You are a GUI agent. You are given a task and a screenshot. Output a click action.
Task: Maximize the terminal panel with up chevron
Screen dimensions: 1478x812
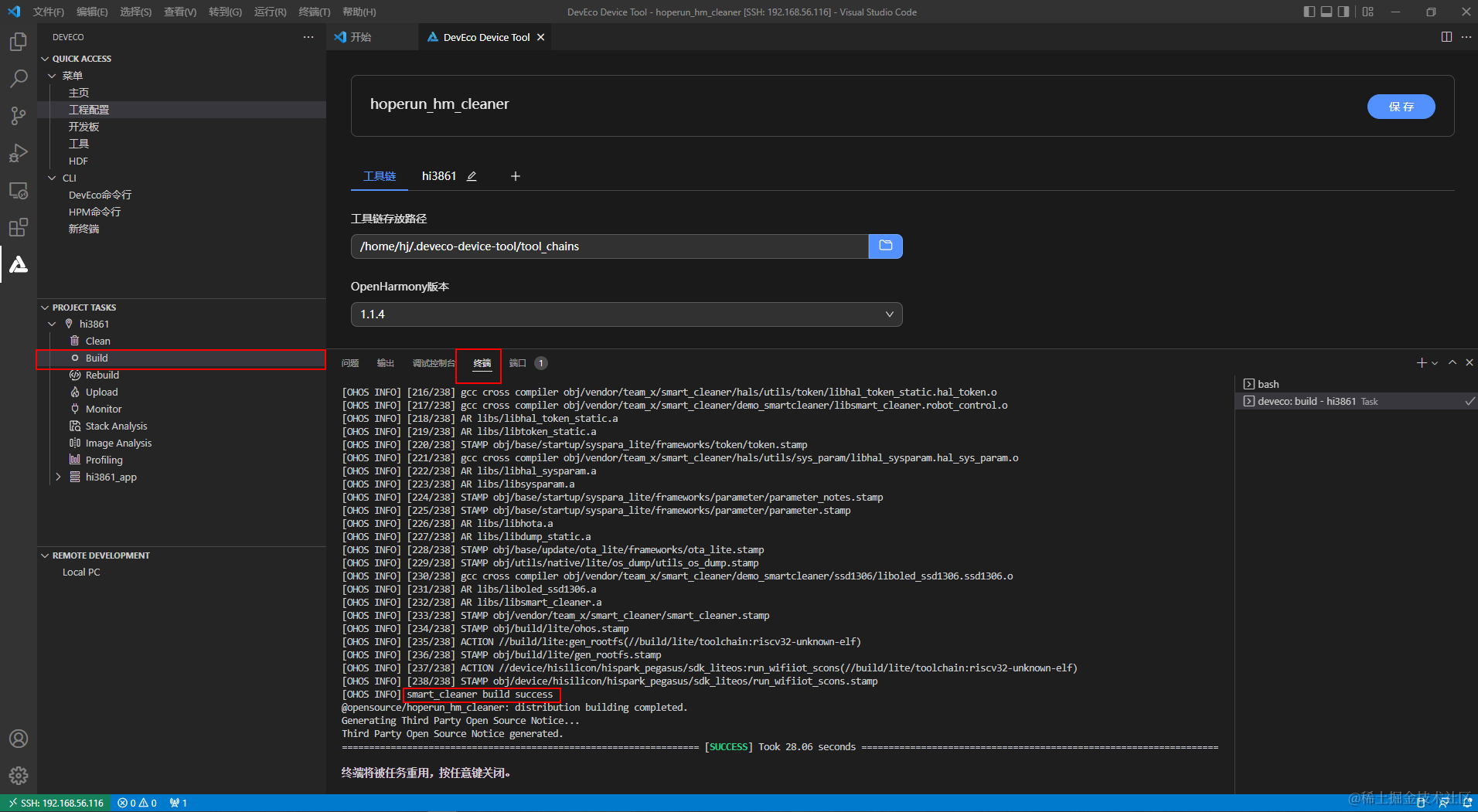click(x=1452, y=362)
